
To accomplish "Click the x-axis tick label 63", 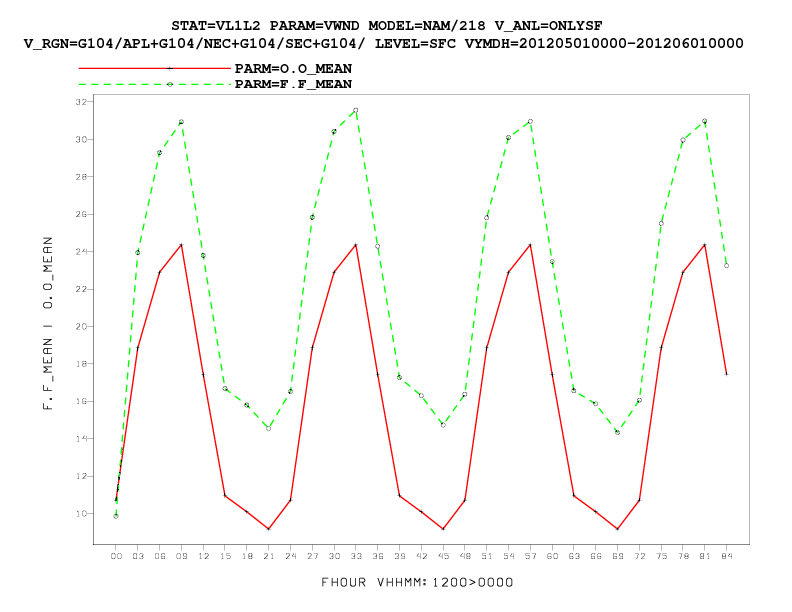I will coord(574,556).
